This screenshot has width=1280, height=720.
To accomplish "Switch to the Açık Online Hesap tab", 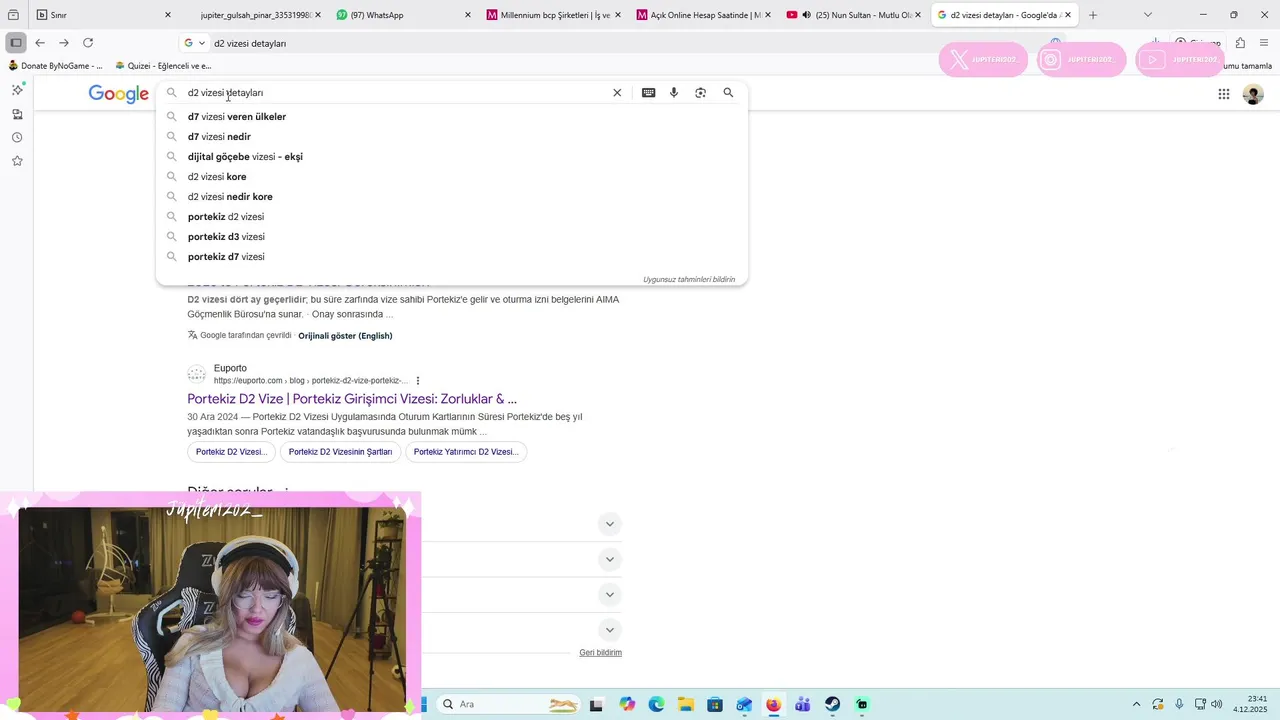I will pyautogui.click(x=705, y=15).
